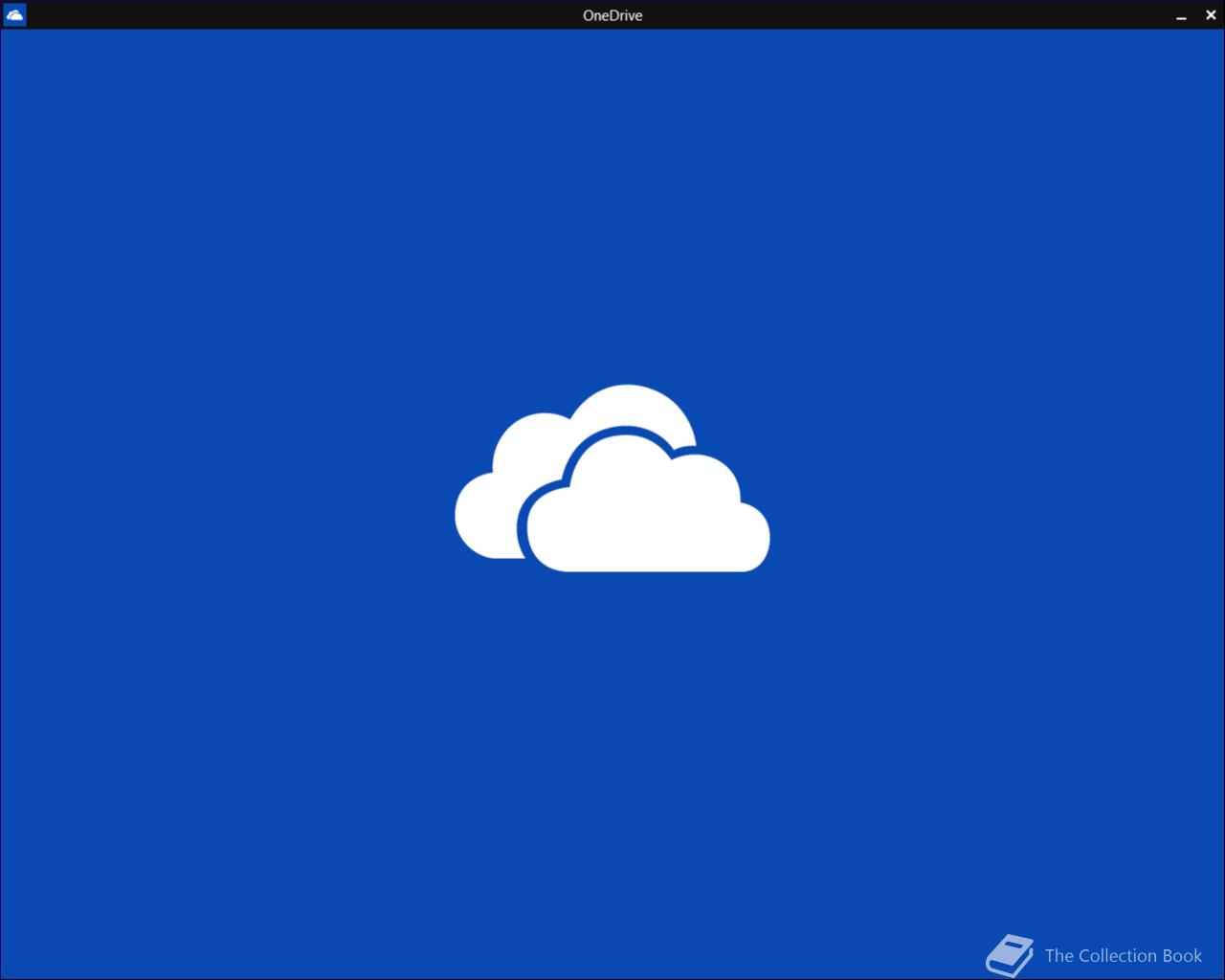Screen dimensions: 1225x980
Task: Minimize the OneDrive window
Action: coord(1181,15)
